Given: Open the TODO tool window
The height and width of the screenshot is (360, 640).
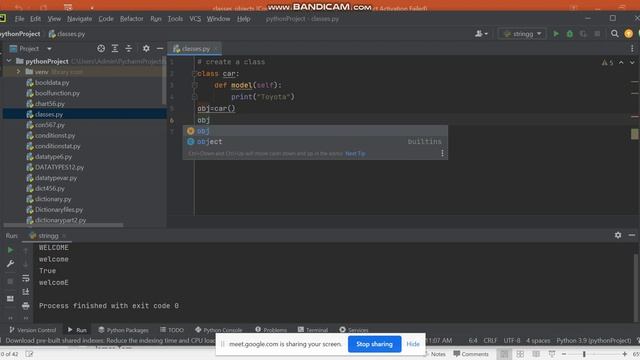Looking at the screenshot, I should pos(172,330).
